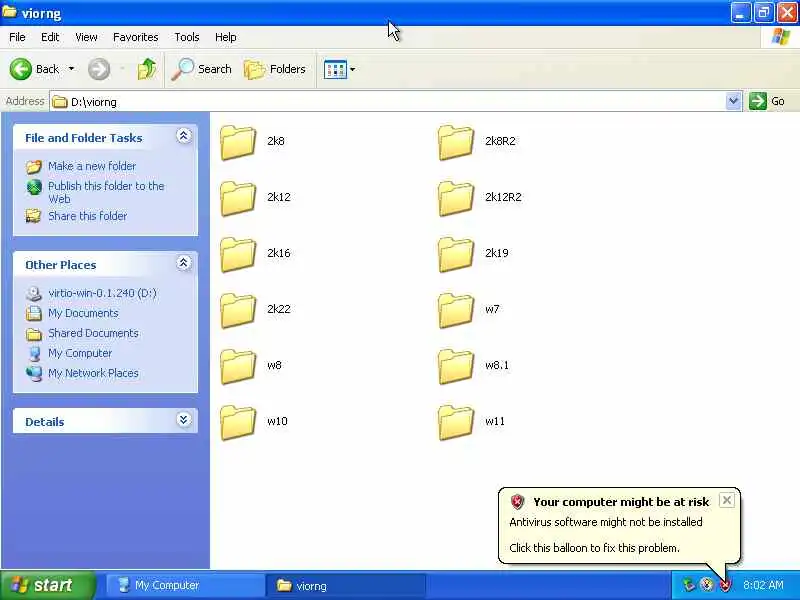Open the Help menu

(226, 37)
